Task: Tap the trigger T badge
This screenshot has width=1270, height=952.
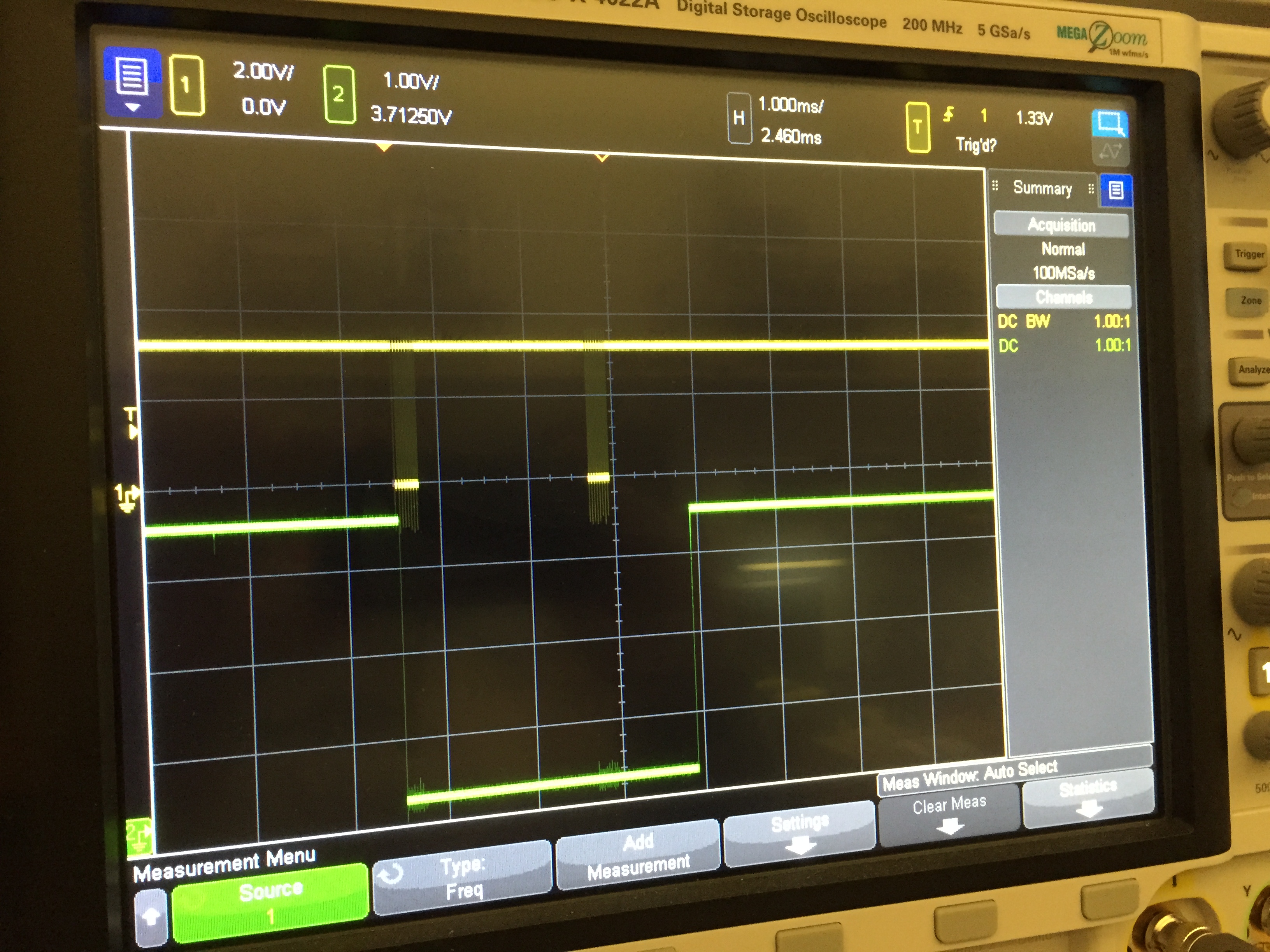Action: (917, 127)
